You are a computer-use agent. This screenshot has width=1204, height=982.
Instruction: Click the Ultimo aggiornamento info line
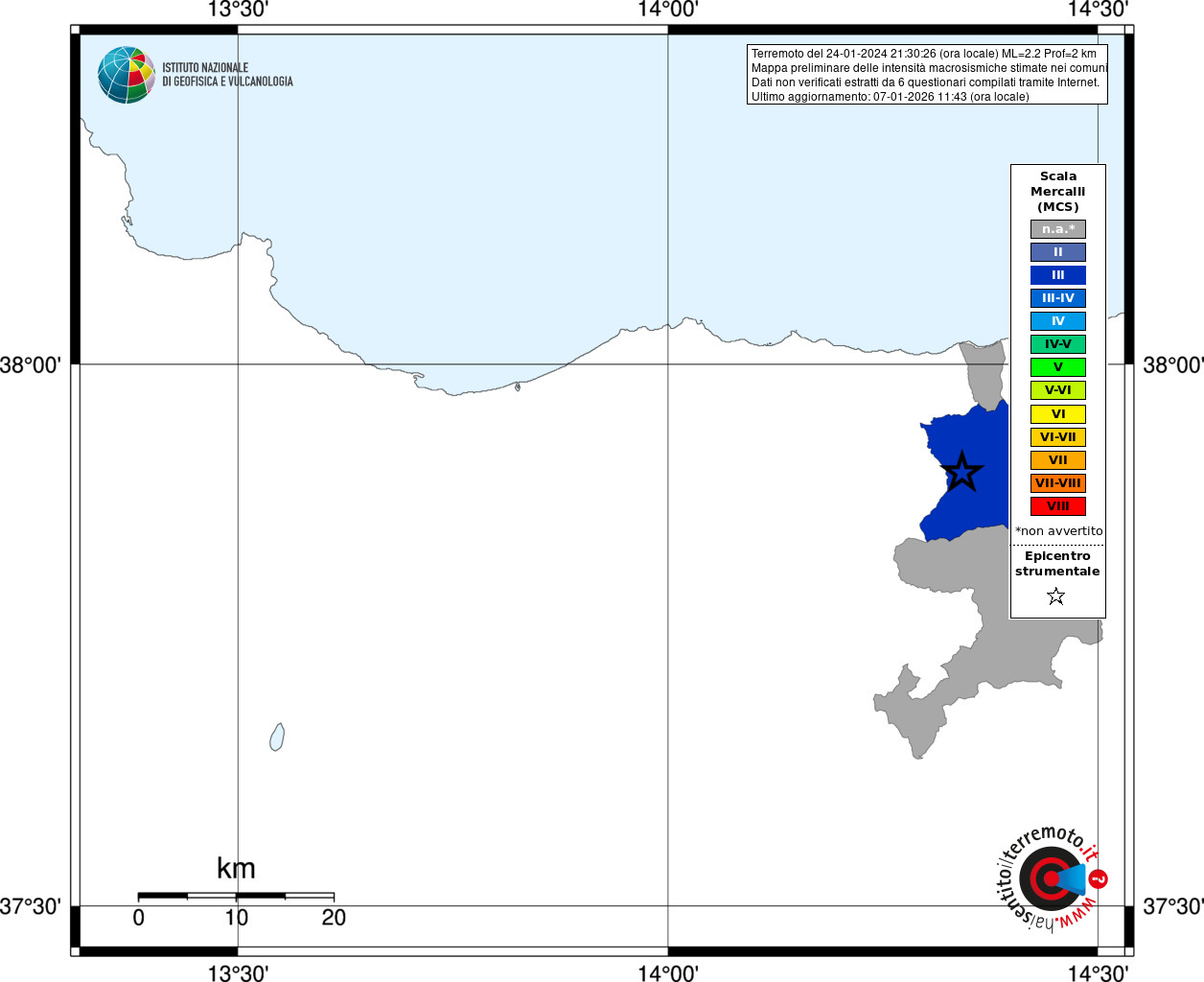point(890,97)
